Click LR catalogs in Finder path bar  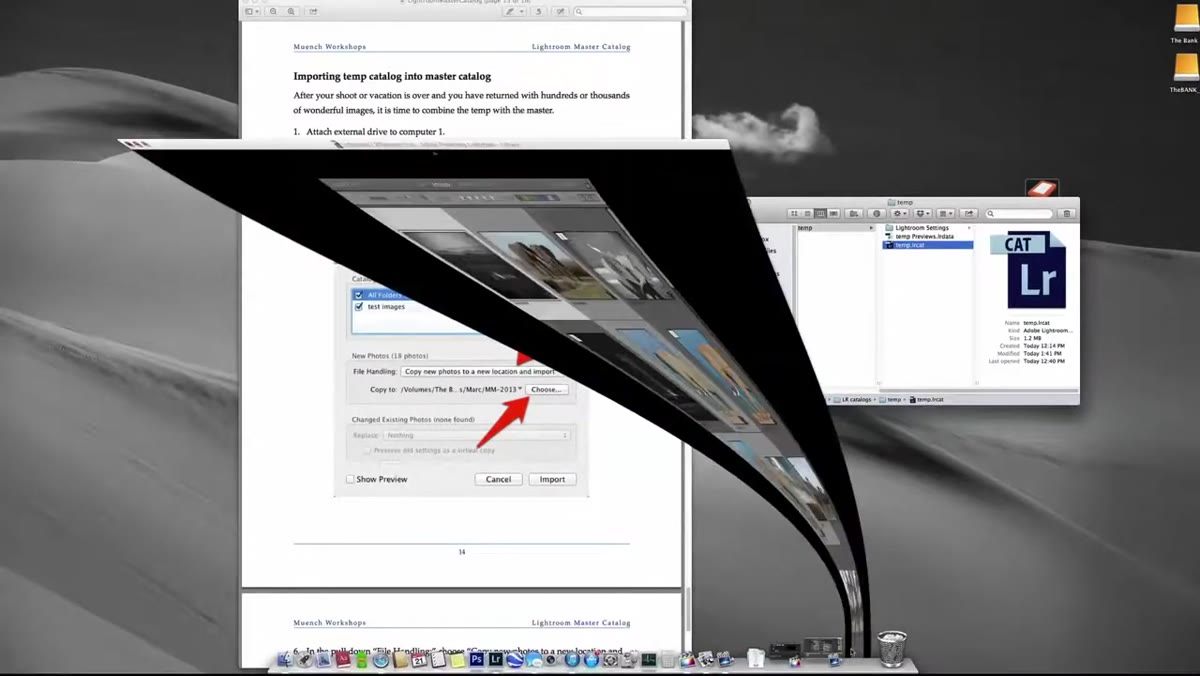coord(852,399)
